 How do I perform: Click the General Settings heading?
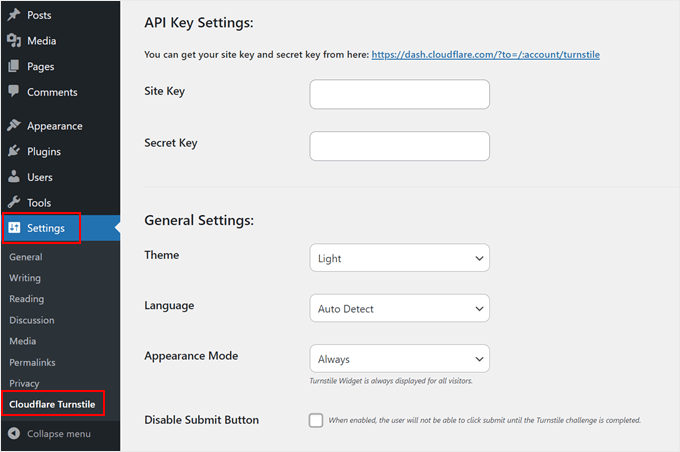point(199,220)
